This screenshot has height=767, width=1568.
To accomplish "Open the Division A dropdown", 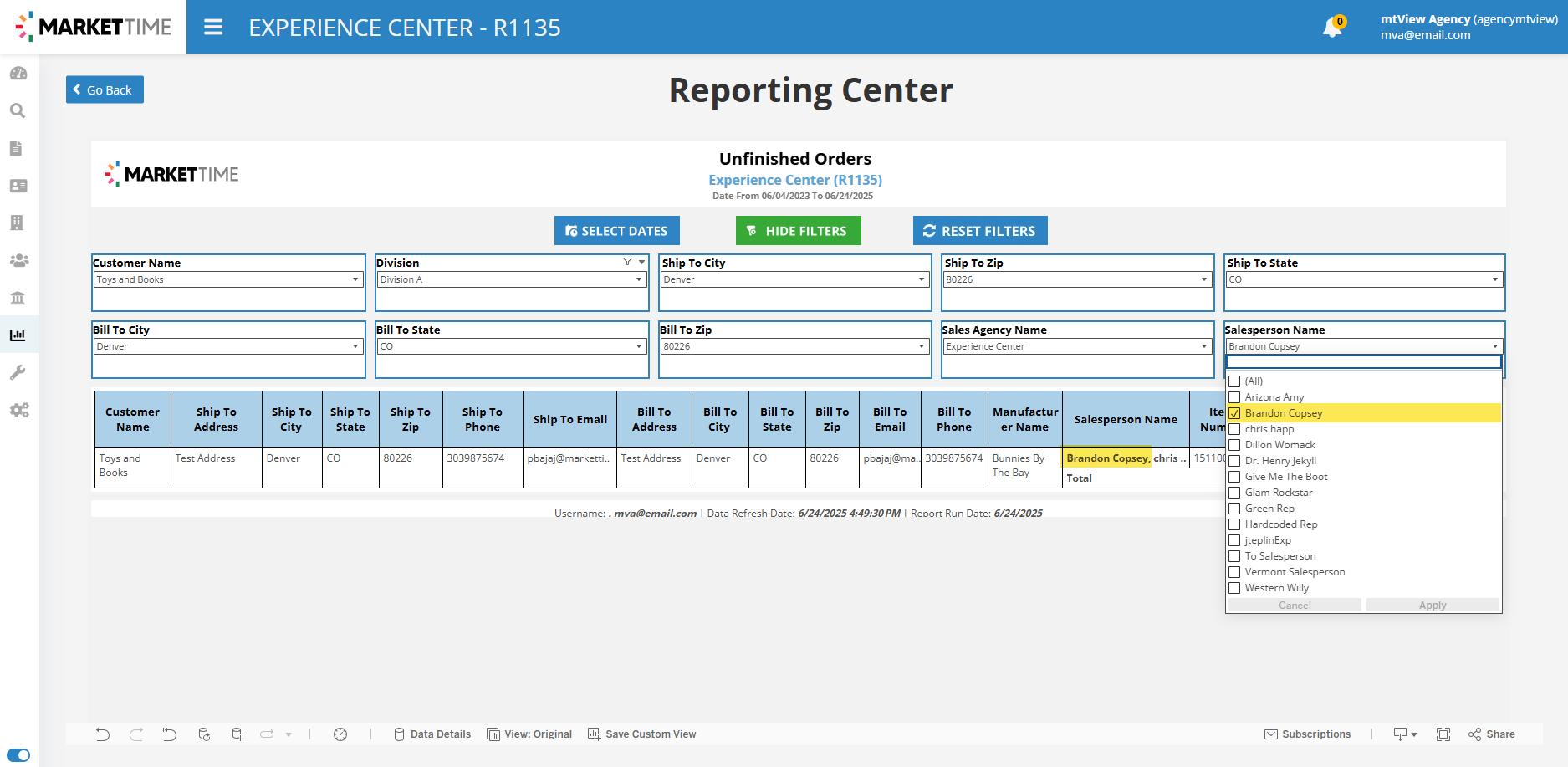I will [512, 279].
